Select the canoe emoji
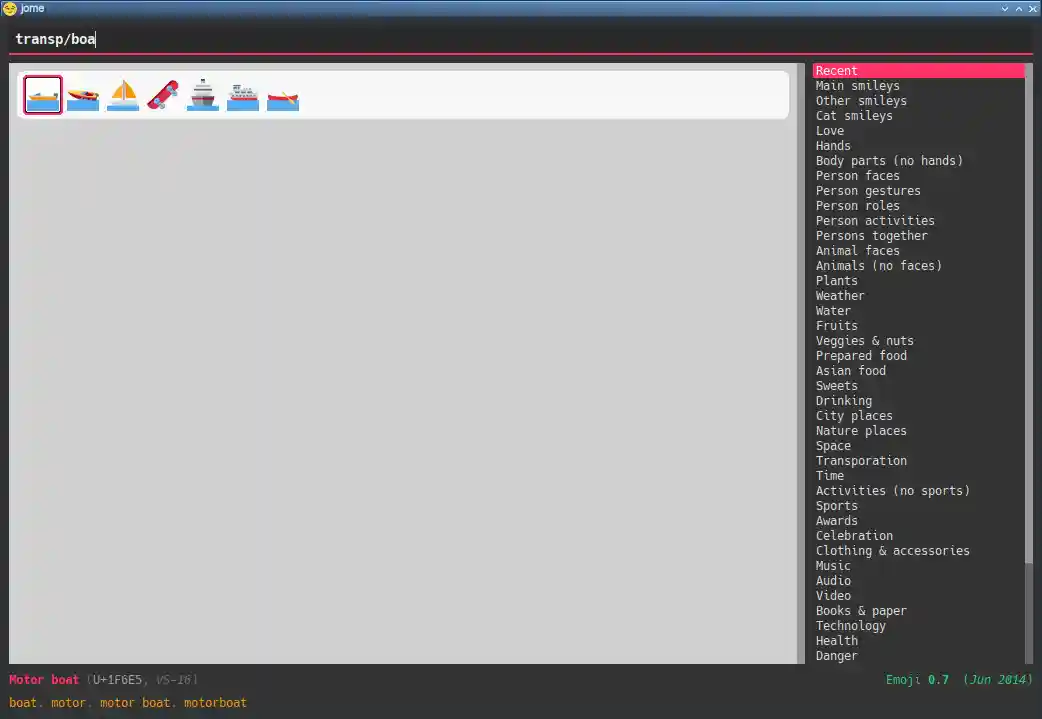 (283, 95)
